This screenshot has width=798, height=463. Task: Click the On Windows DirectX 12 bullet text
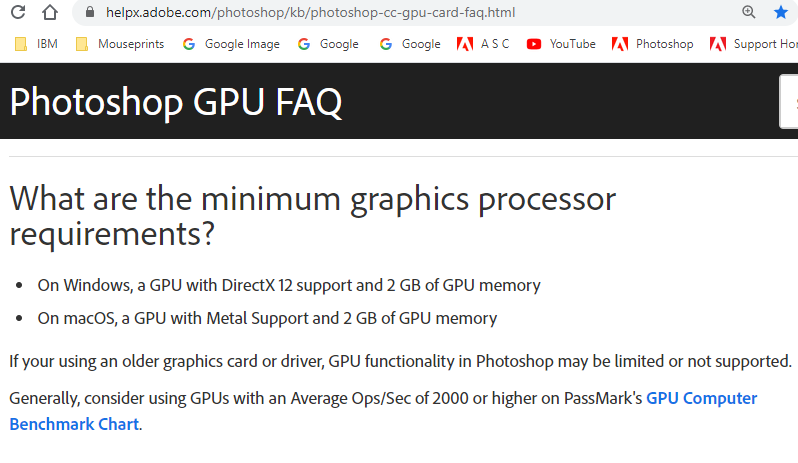coord(289,286)
